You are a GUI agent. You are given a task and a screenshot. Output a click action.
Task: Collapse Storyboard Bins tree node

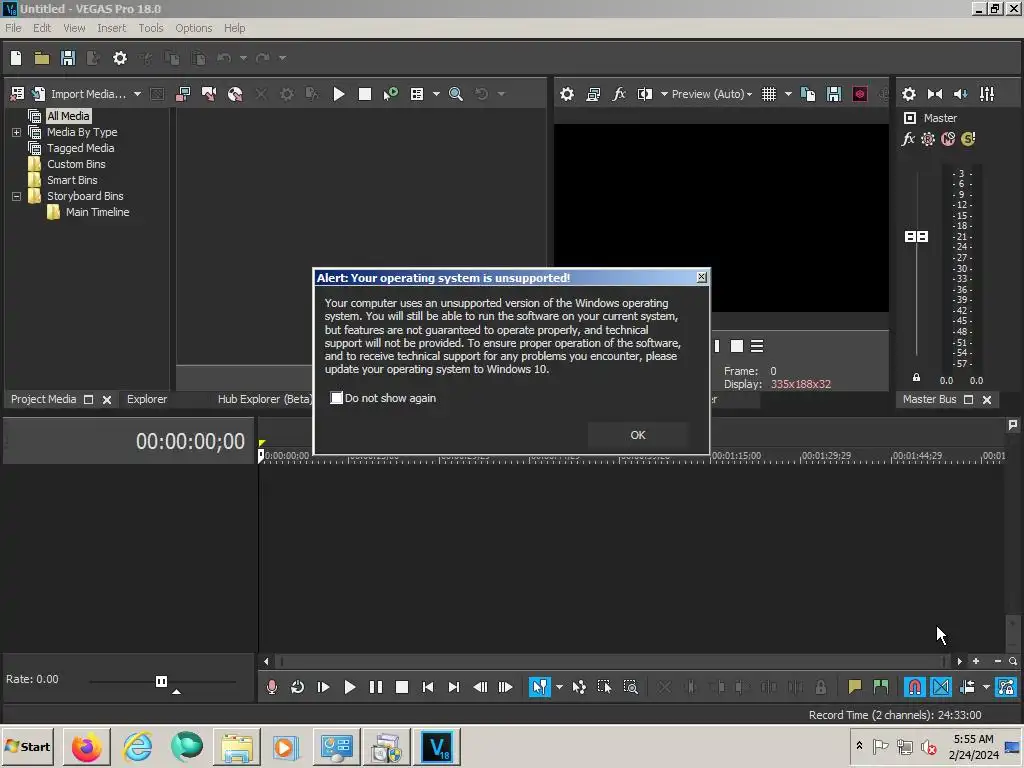coord(16,196)
